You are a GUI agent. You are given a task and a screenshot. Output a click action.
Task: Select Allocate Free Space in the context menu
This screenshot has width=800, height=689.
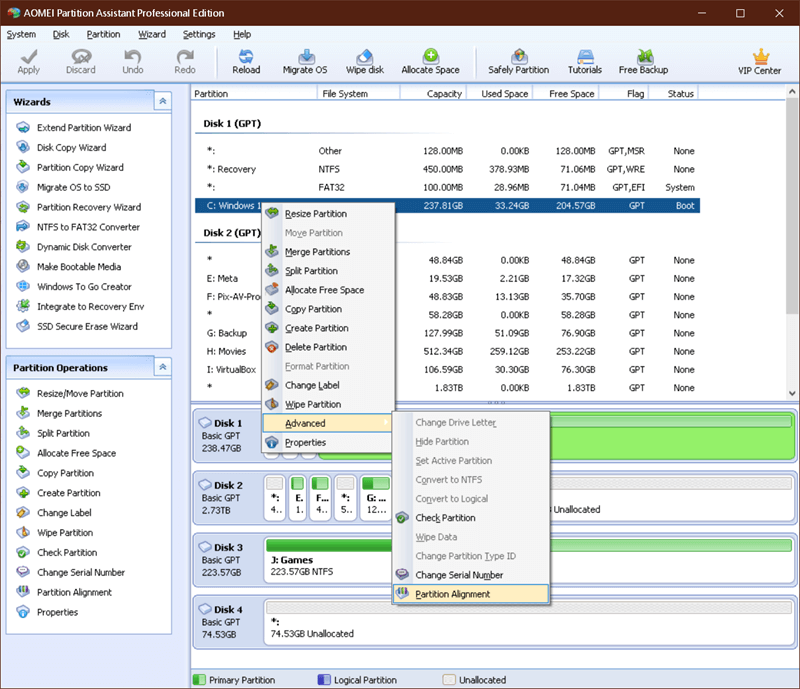coord(328,290)
